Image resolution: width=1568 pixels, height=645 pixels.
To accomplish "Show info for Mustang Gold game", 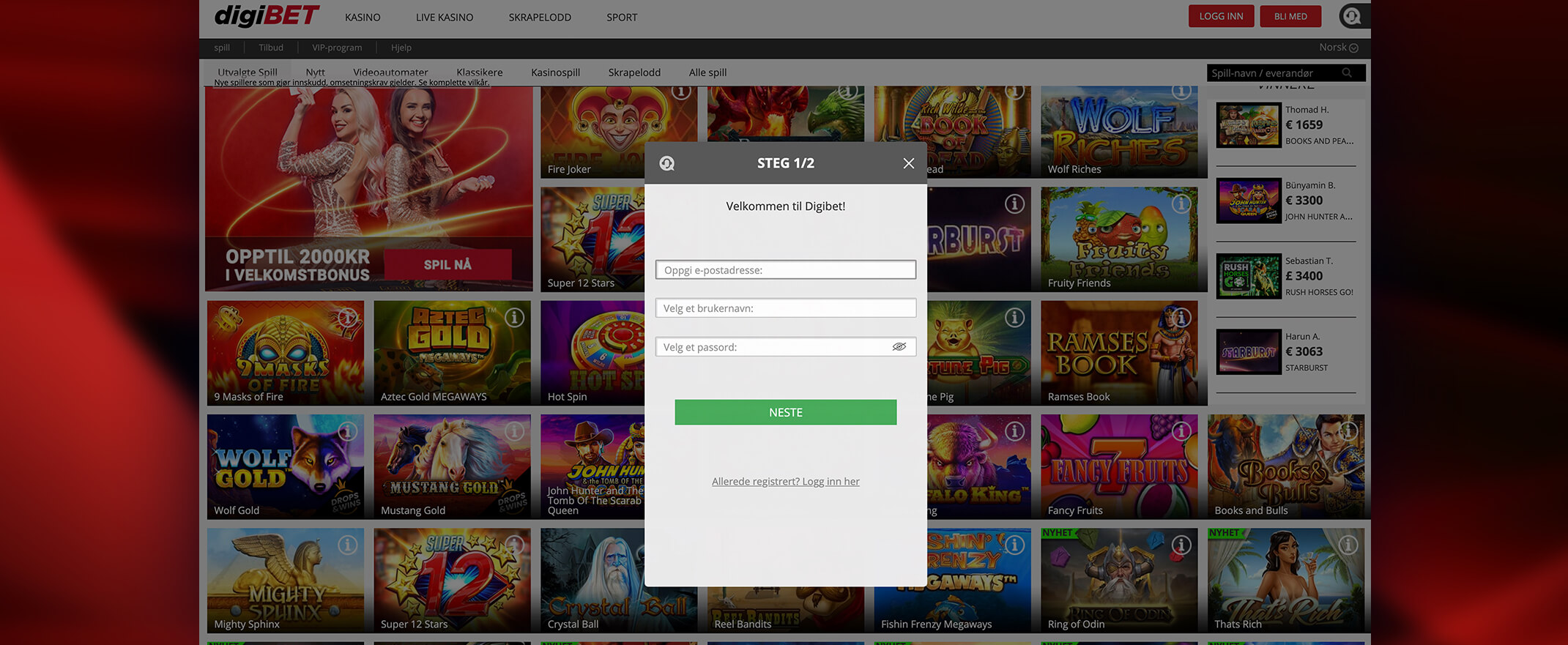I will tap(515, 431).
